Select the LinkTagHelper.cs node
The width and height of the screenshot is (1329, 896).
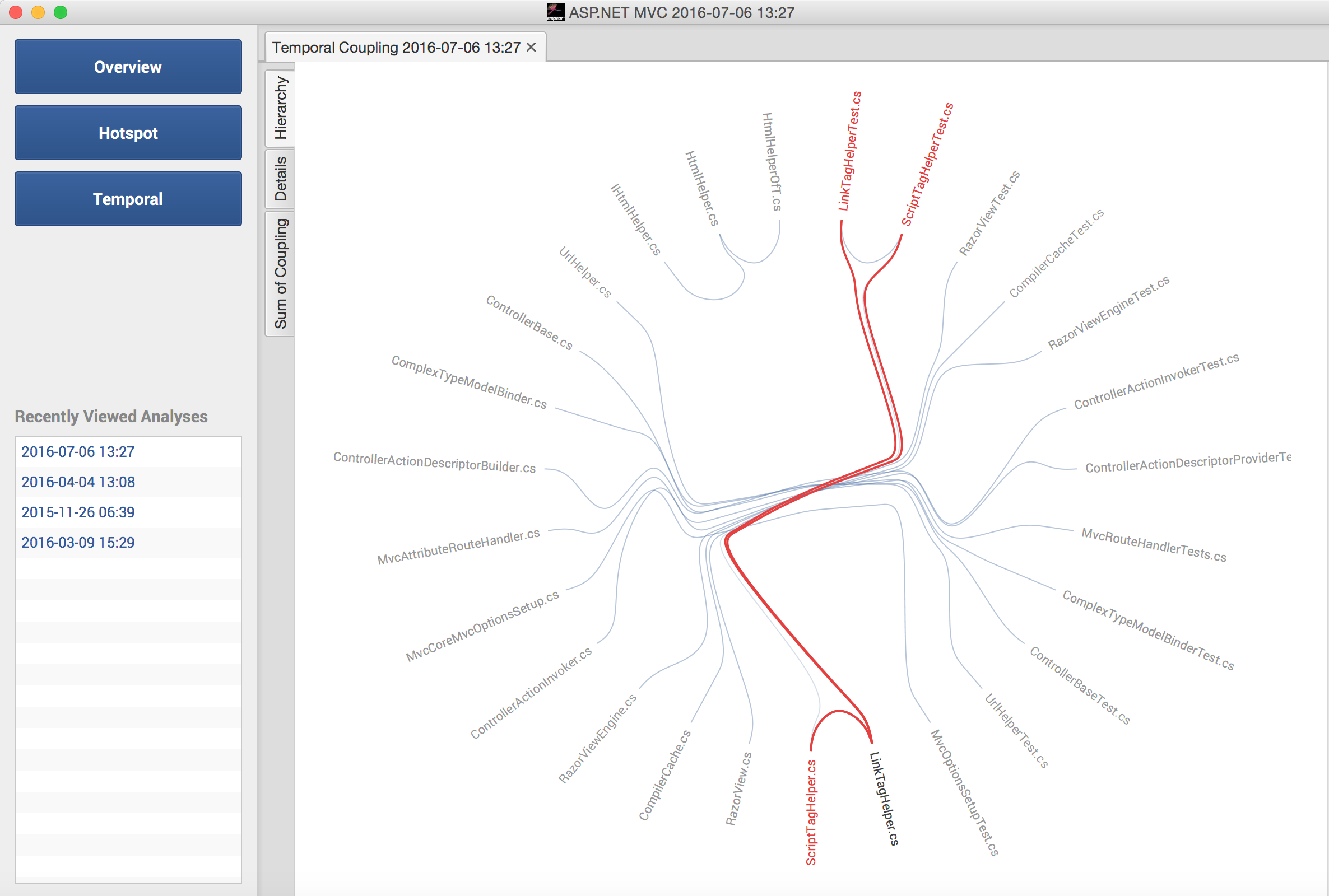tap(884, 799)
